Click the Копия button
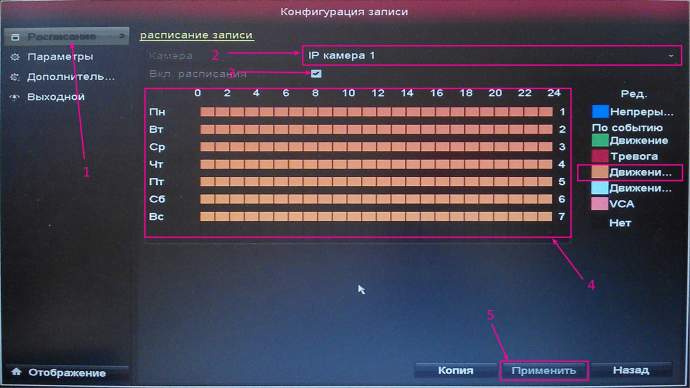Screen dimensions: 690x388 pos(455,370)
